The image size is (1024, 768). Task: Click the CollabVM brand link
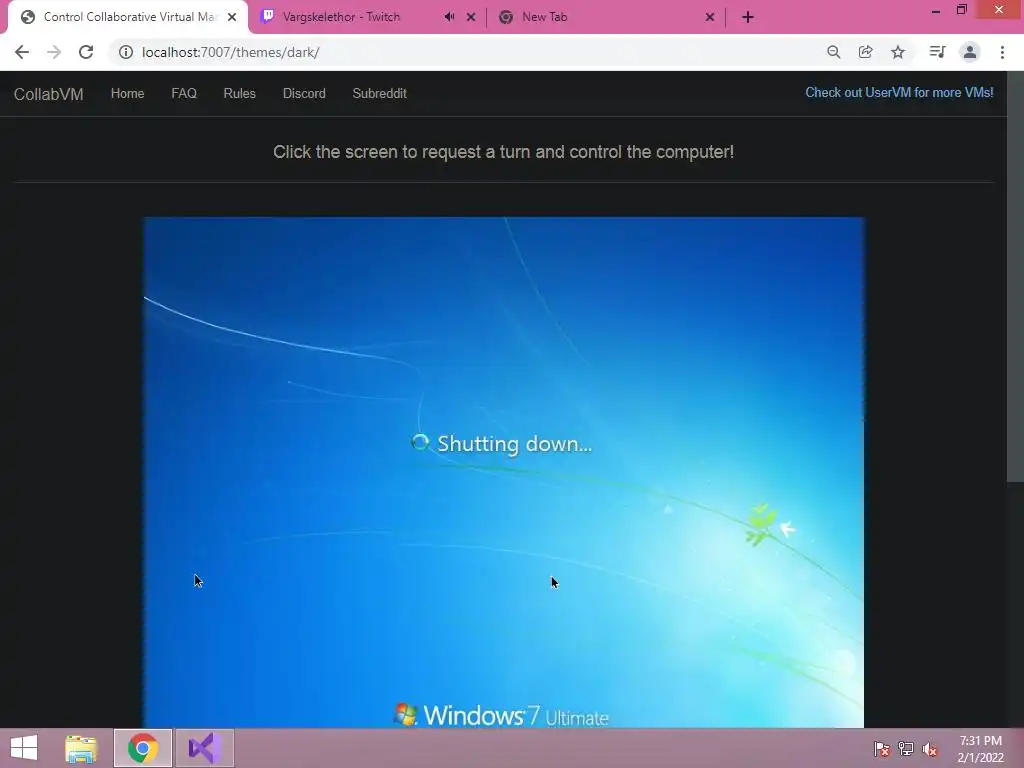pyautogui.click(x=48, y=94)
